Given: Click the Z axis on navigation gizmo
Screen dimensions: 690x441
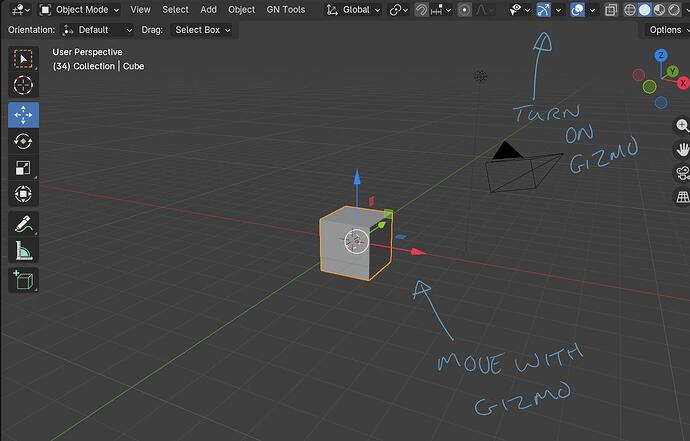Looking at the screenshot, I should click(661, 55).
